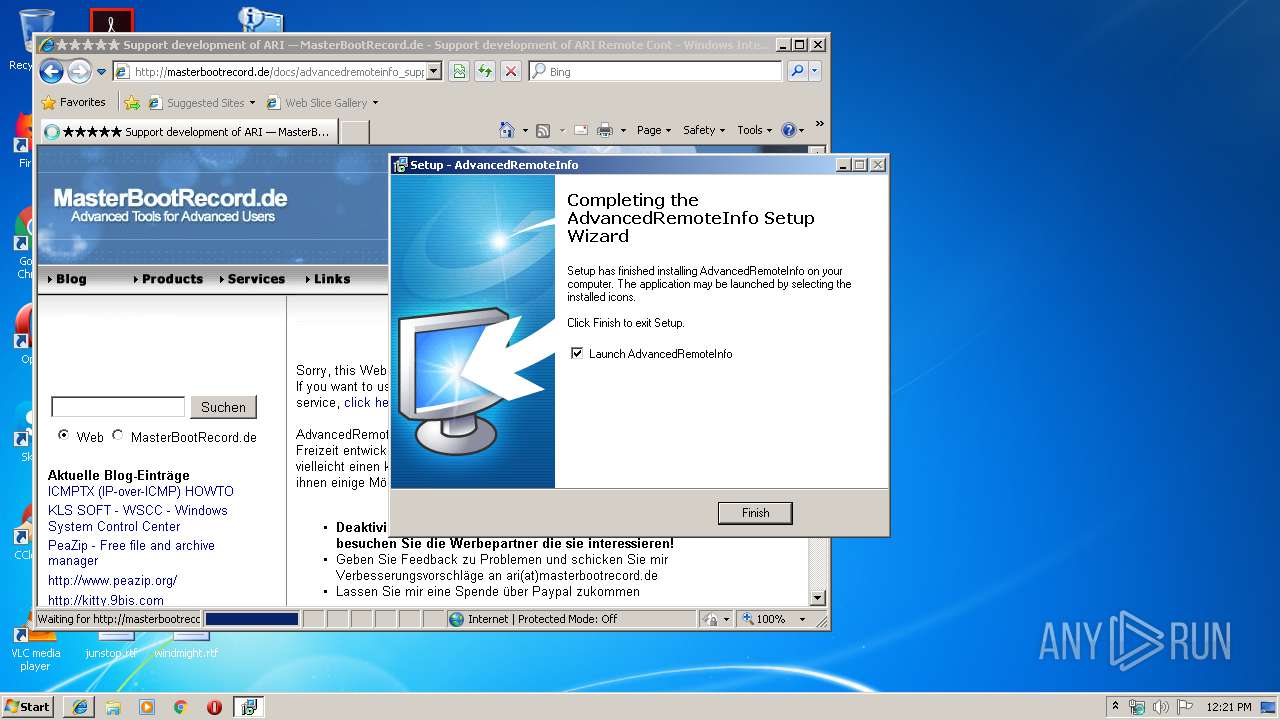Select the Support development of ARI tab
1280x720 pixels.
tap(188, 131)
